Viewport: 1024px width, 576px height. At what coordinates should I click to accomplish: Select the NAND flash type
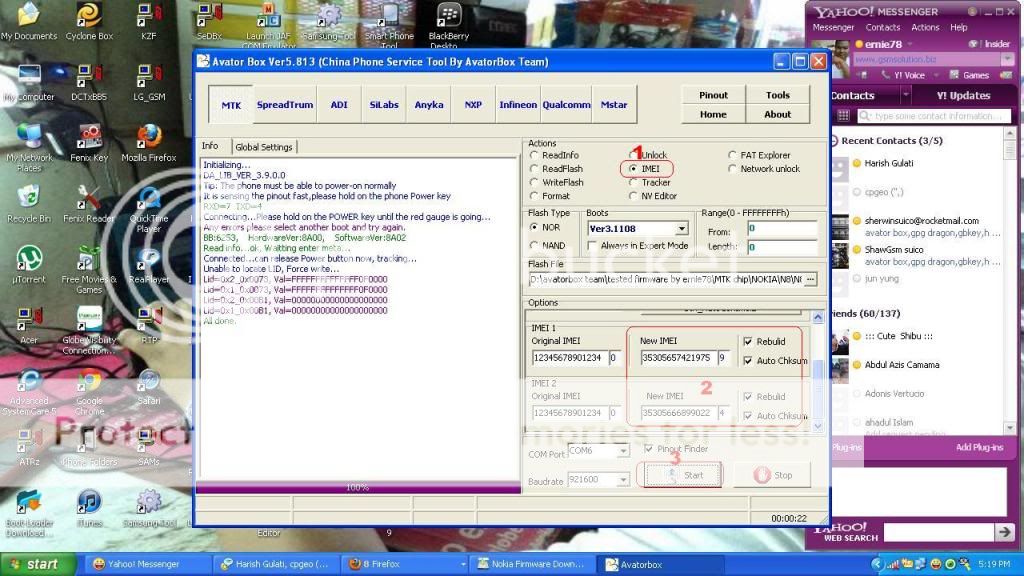click(x=536, y=245)
